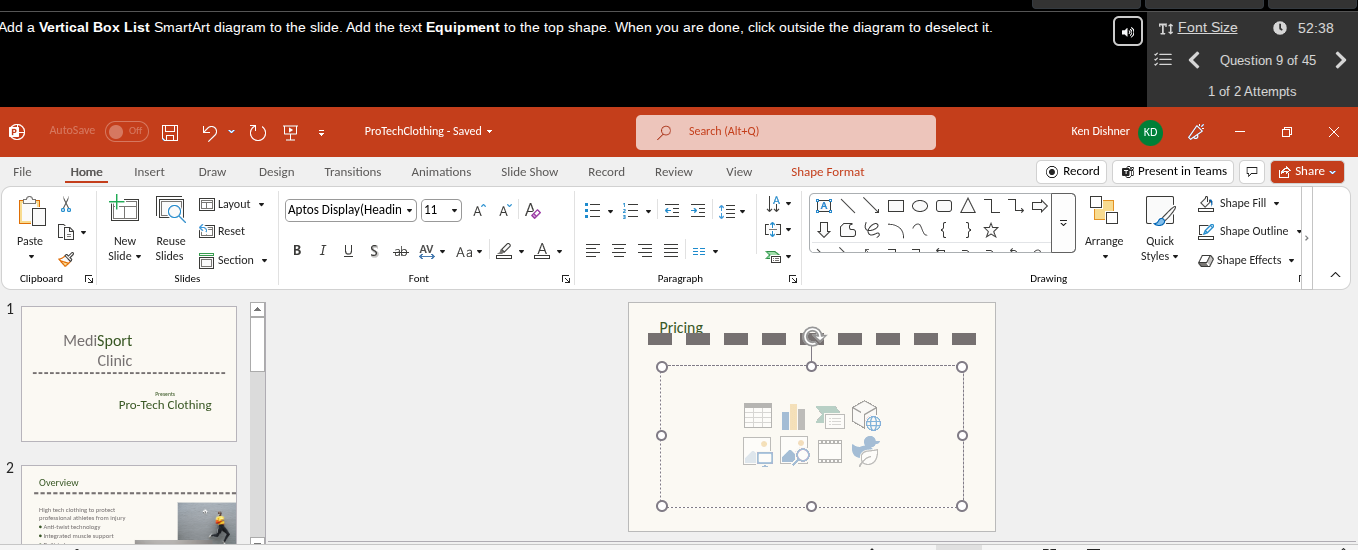Screen dimensions: 1358x550
Task: Open the font name combo box
Action: (x=350, y=210)
